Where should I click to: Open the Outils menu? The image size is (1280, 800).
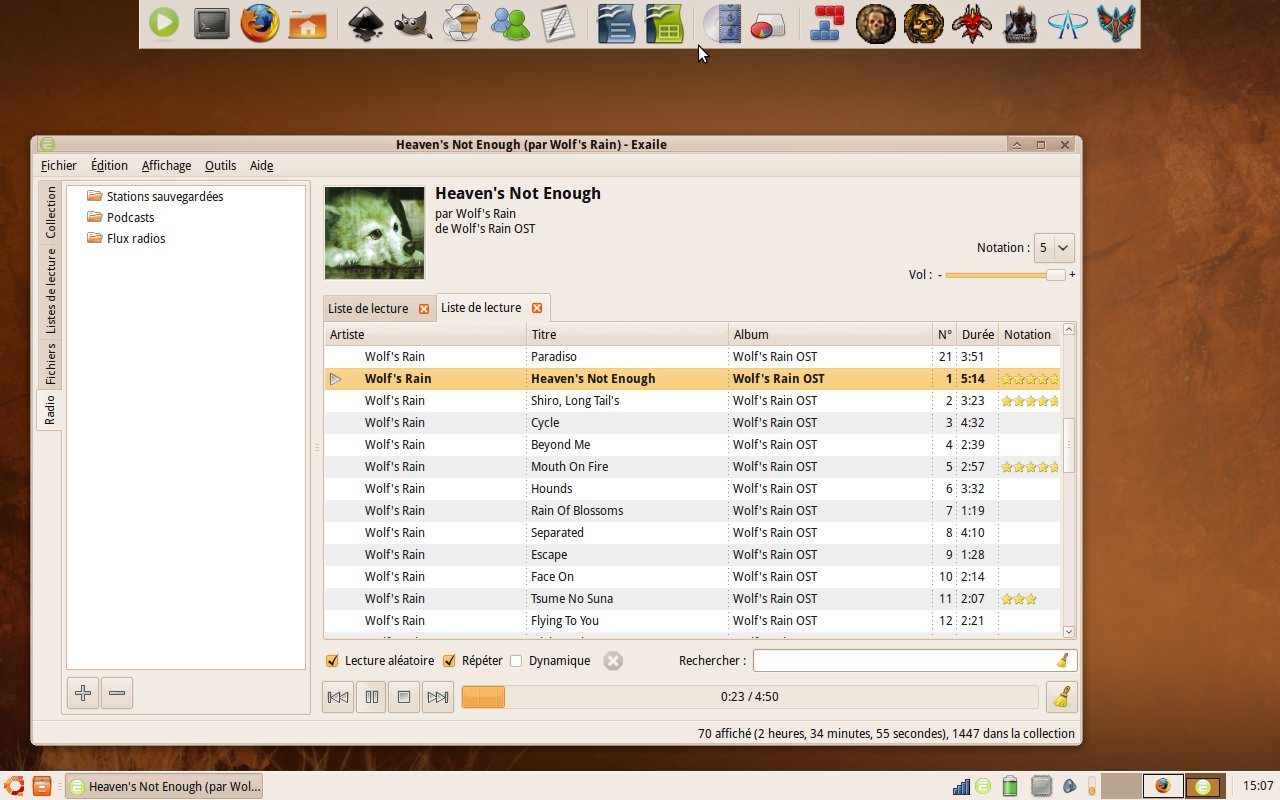[x=221, y=166]
